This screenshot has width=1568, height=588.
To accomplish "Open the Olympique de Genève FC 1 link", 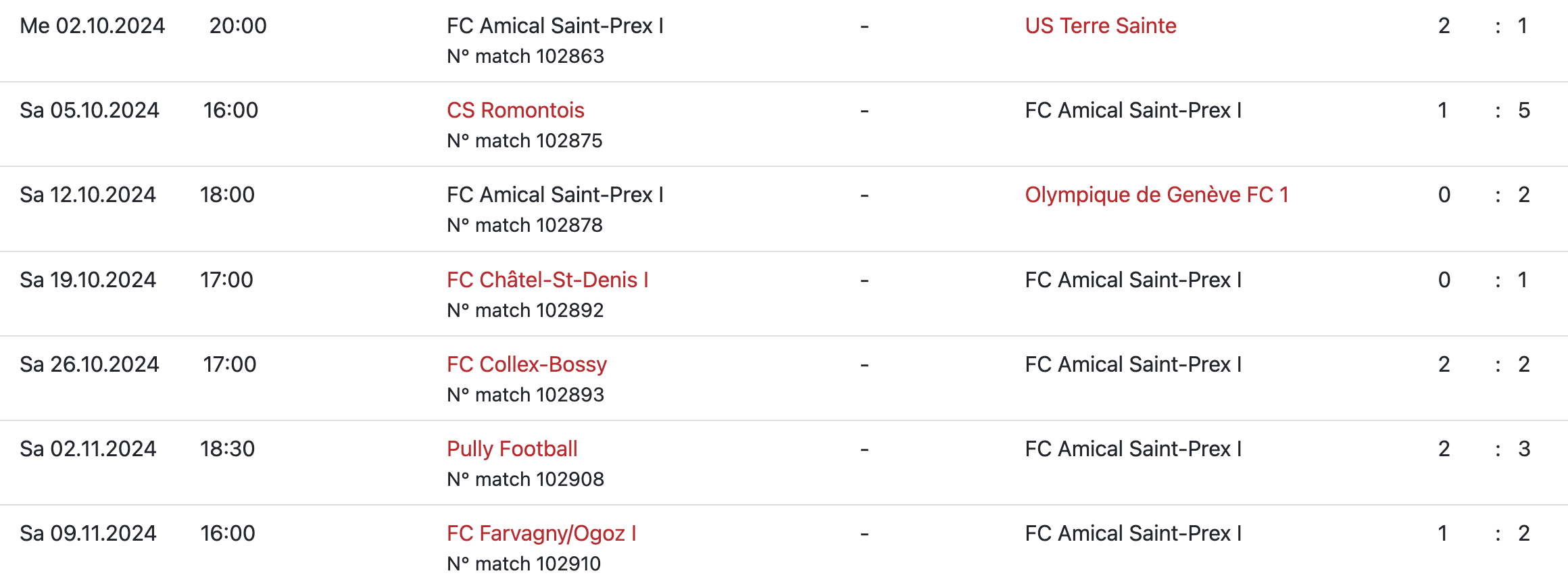I will coord(1156,195).
